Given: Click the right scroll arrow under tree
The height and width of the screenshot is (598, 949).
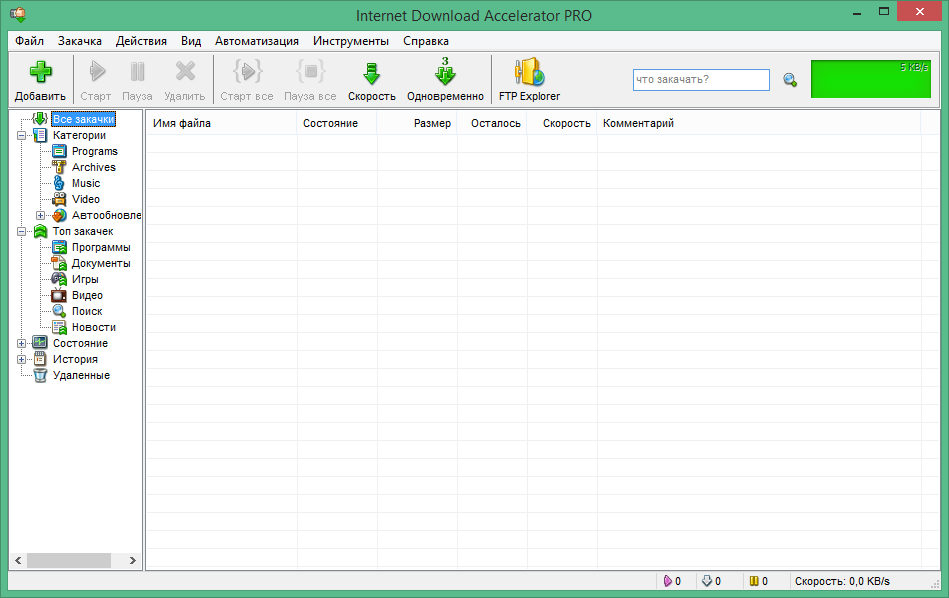Looking at the screenshot, I should 133,560.
